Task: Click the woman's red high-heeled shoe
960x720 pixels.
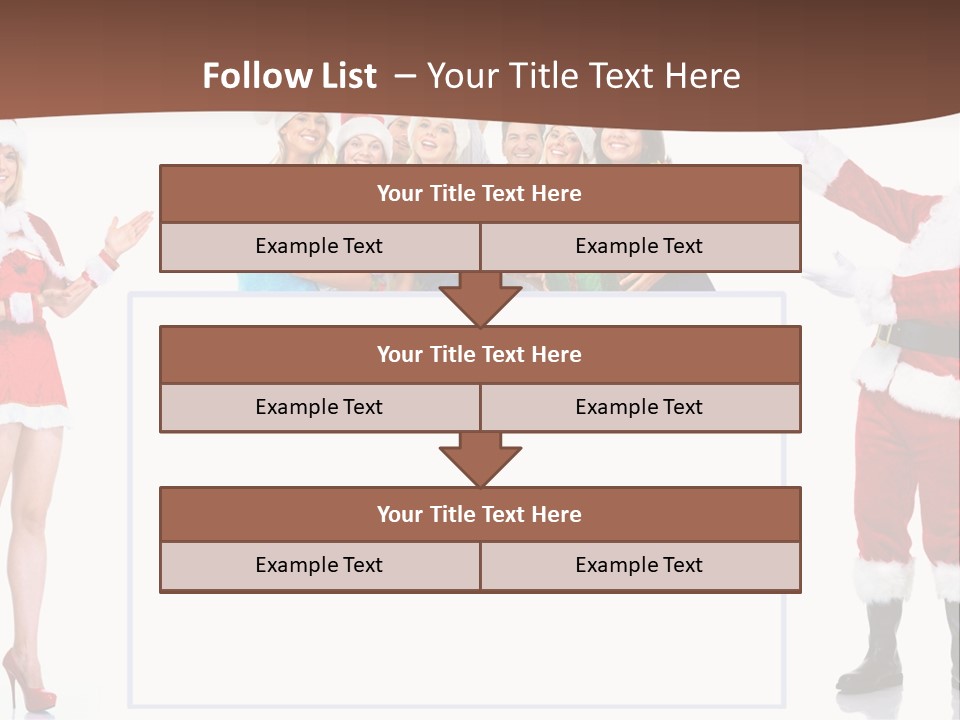Action: [x=25, y=685]
